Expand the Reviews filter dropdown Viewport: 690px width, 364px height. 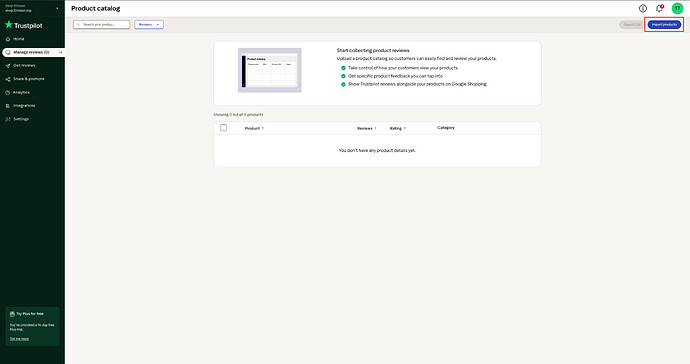[x=149, y=25]
